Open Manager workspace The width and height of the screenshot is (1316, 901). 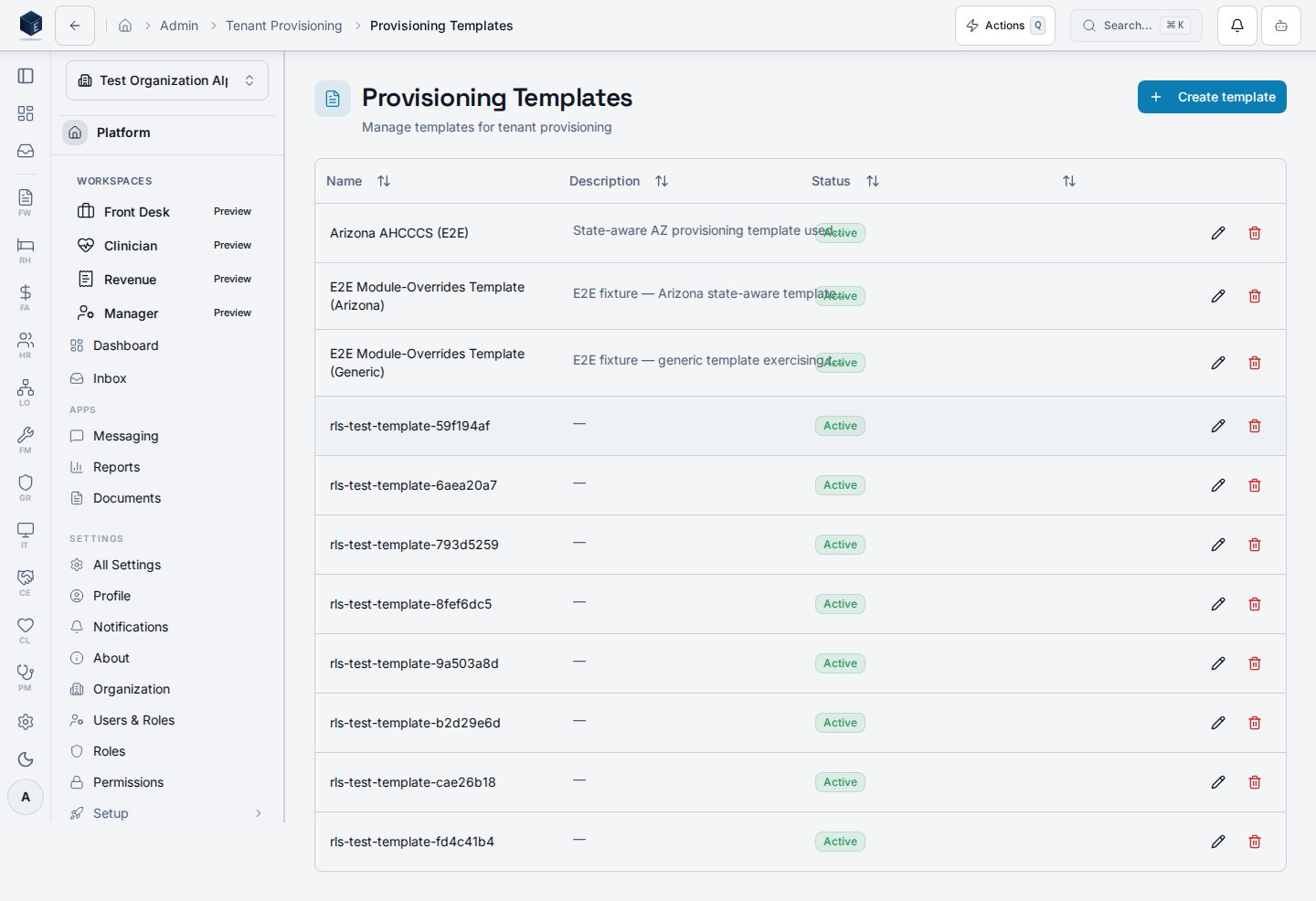pos(167,313)
